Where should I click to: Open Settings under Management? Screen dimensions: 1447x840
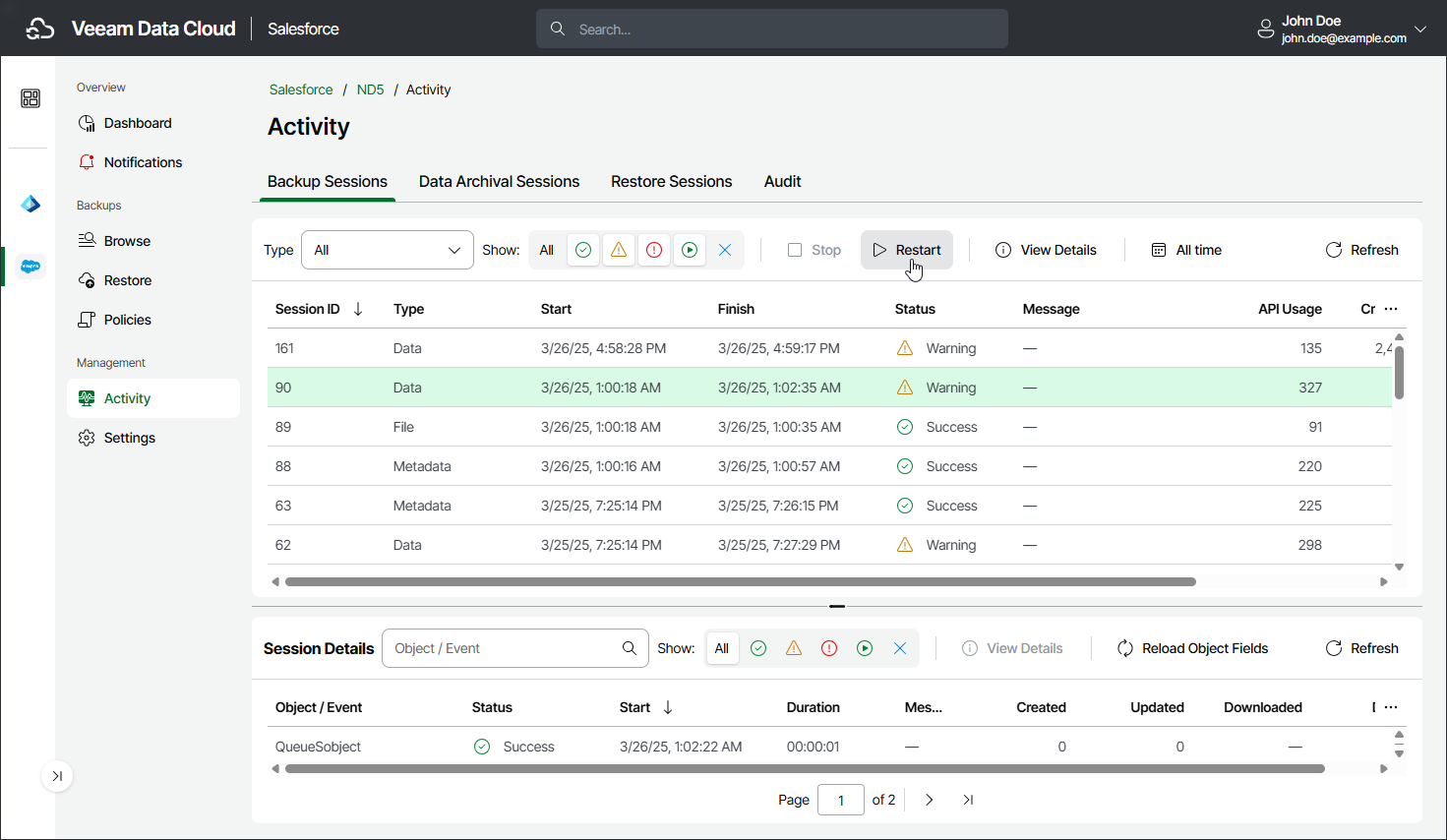click(153, 438)
